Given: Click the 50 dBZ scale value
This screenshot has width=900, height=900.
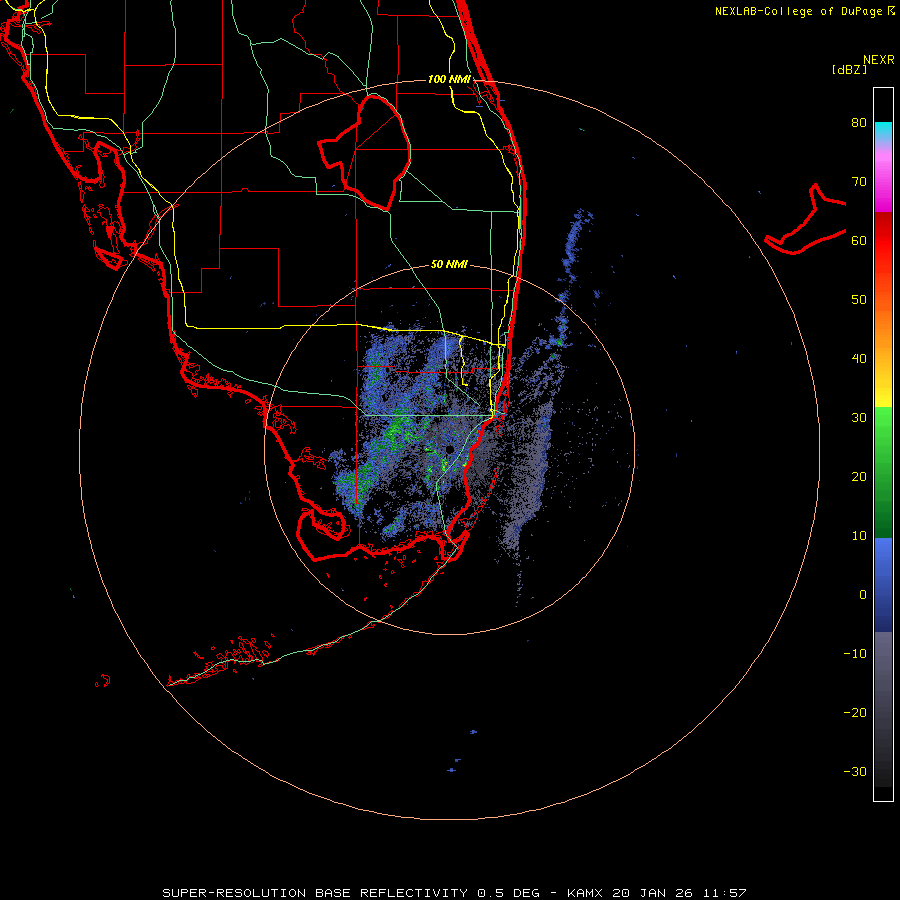Looking at the screenshot, I should coord(859,300).
